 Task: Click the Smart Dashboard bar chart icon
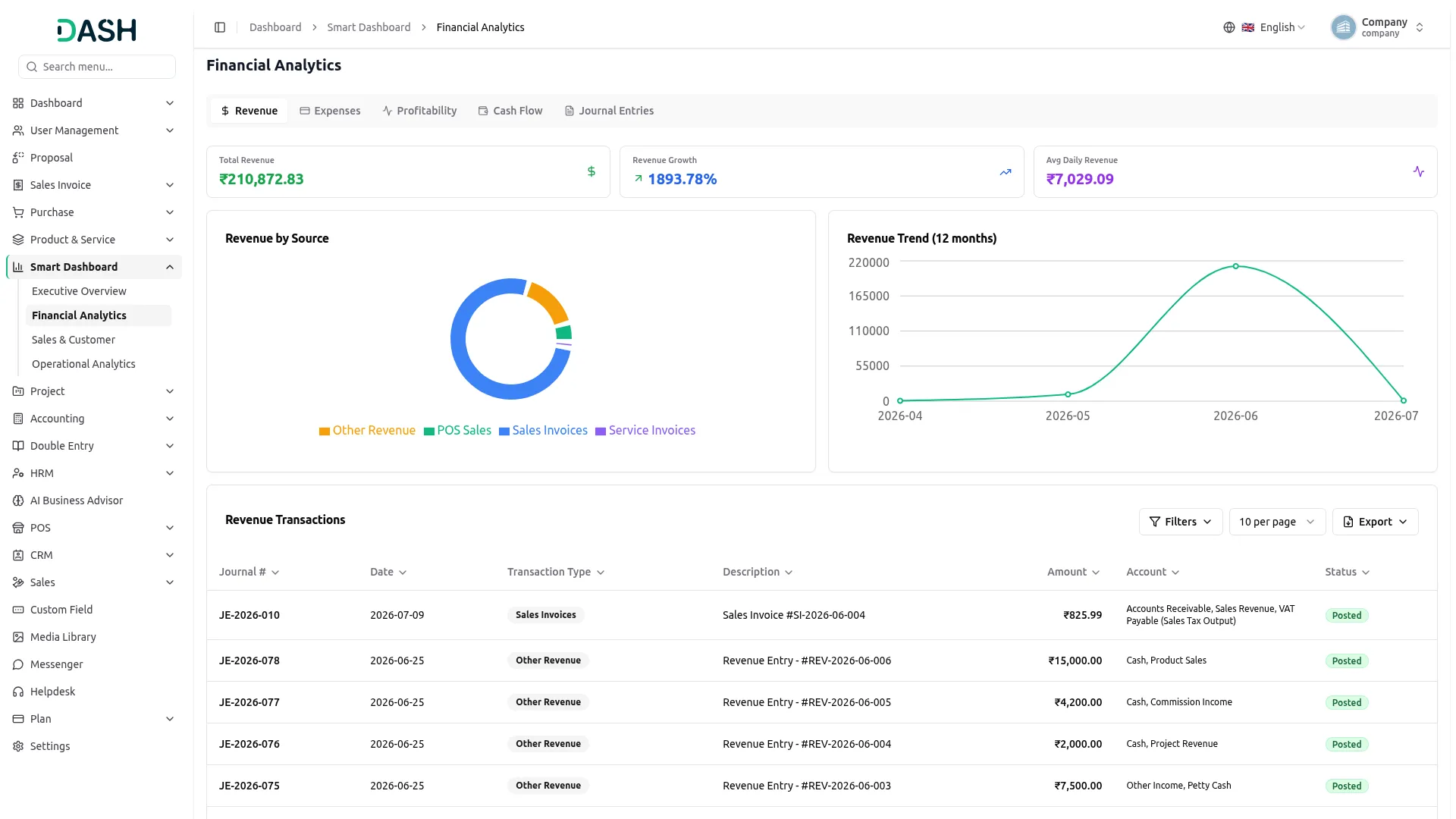pos(18,267)
